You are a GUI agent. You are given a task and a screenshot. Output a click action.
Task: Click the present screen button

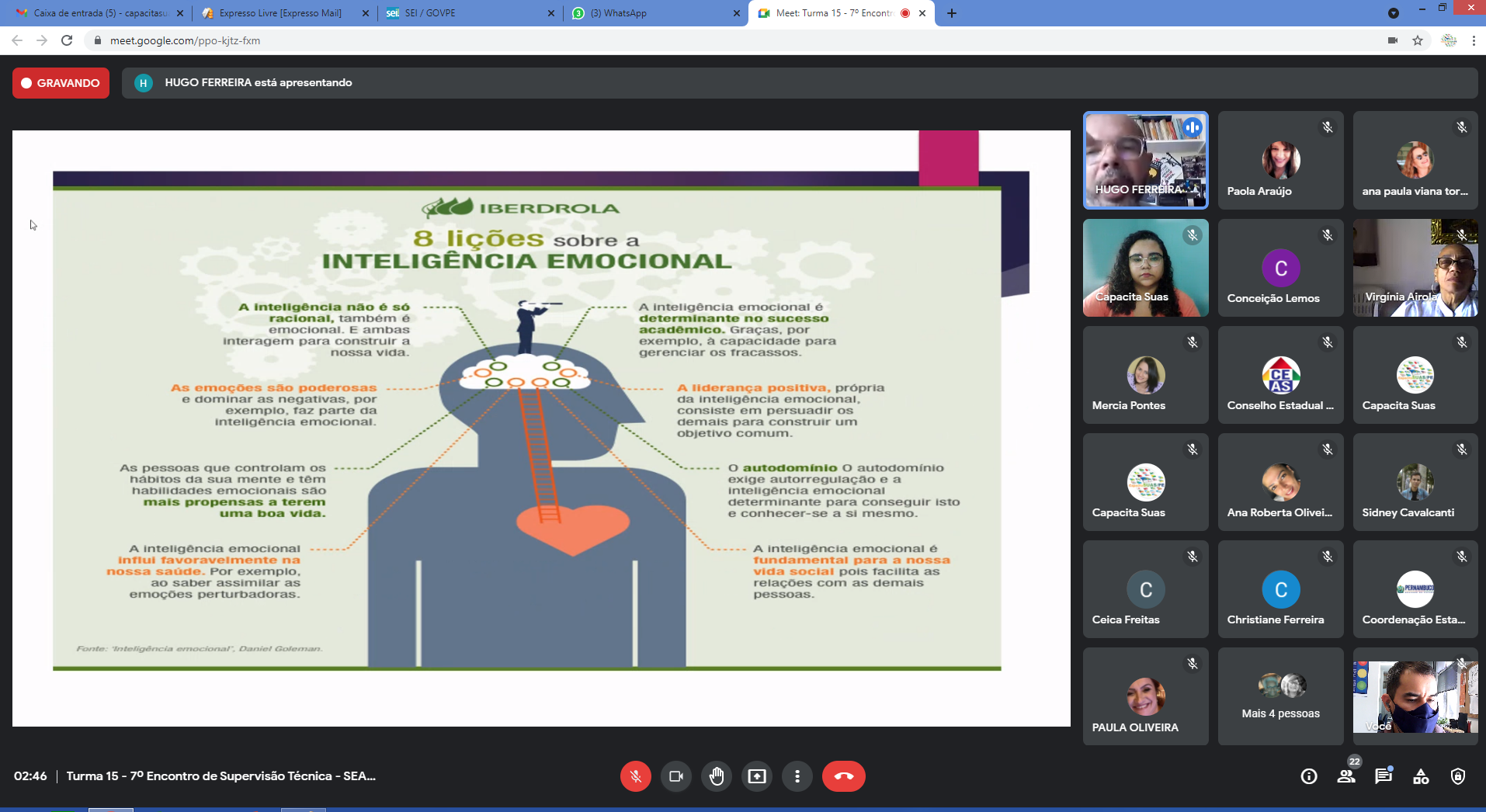756,776
